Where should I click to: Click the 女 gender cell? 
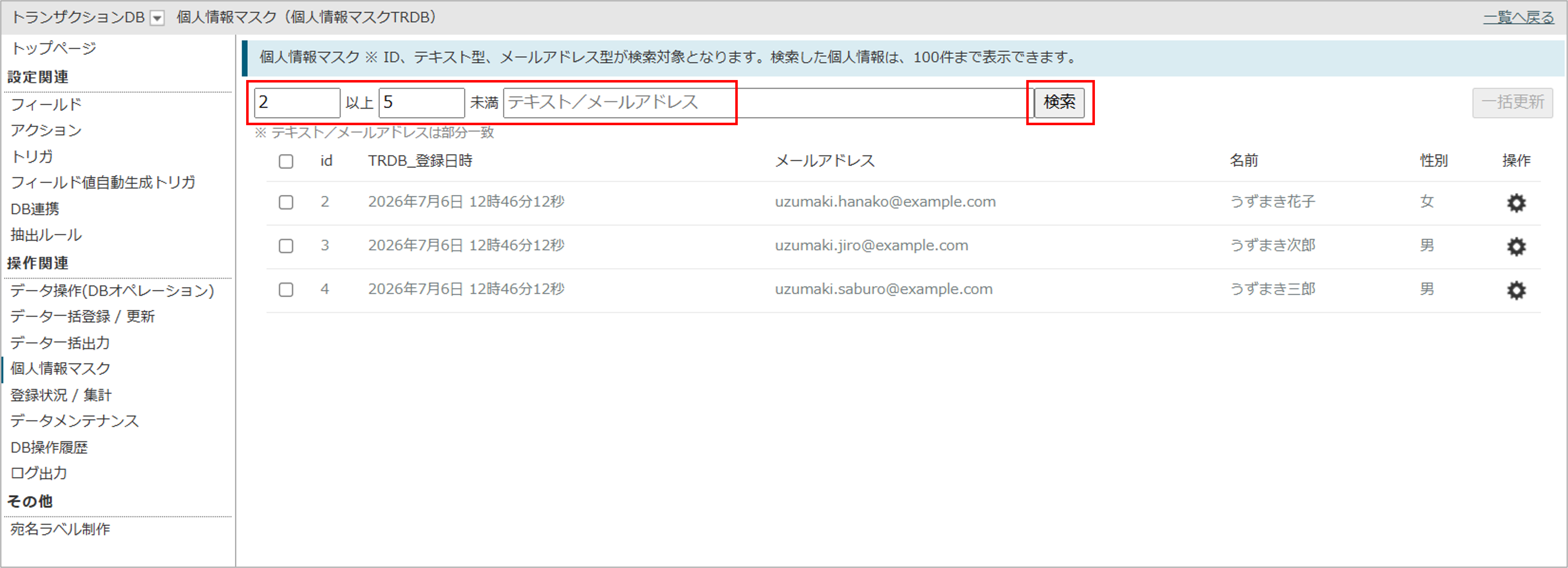pyautogui.click(x=1427, y=202)
